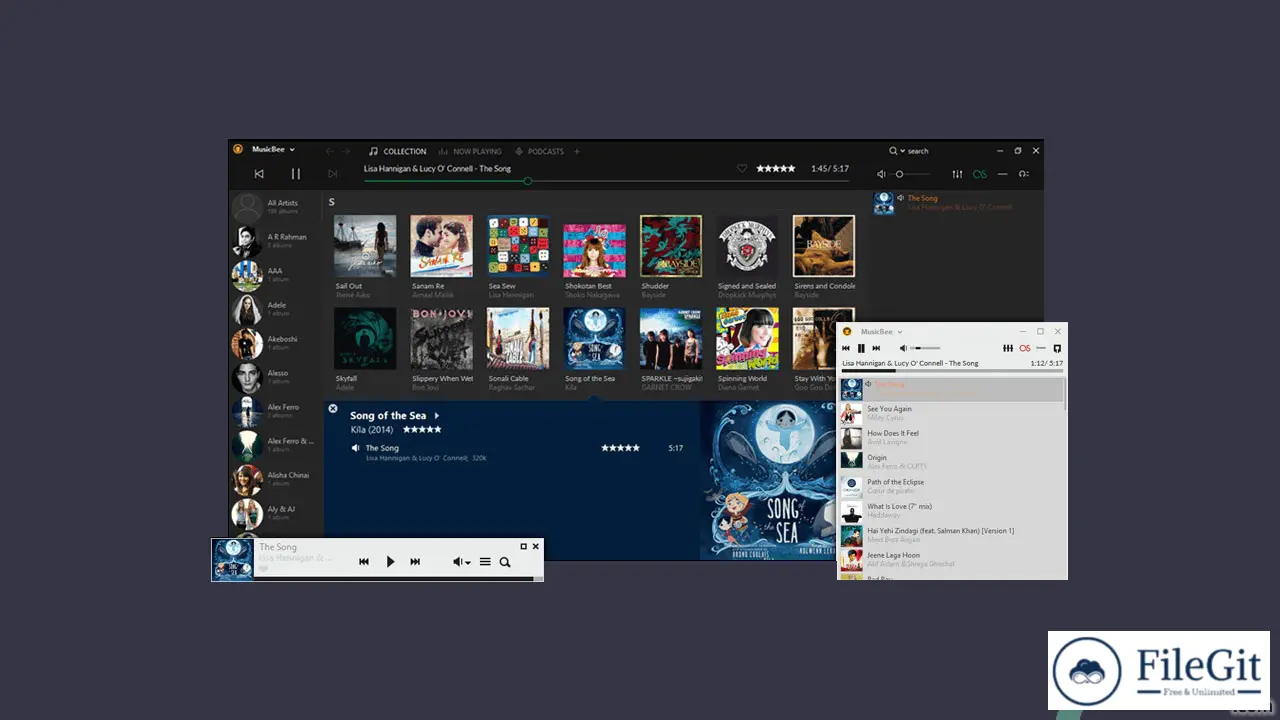1280x720 pixels.
Task: Play Jeene Laga Hoon track
Action: (x=952, y=559)
